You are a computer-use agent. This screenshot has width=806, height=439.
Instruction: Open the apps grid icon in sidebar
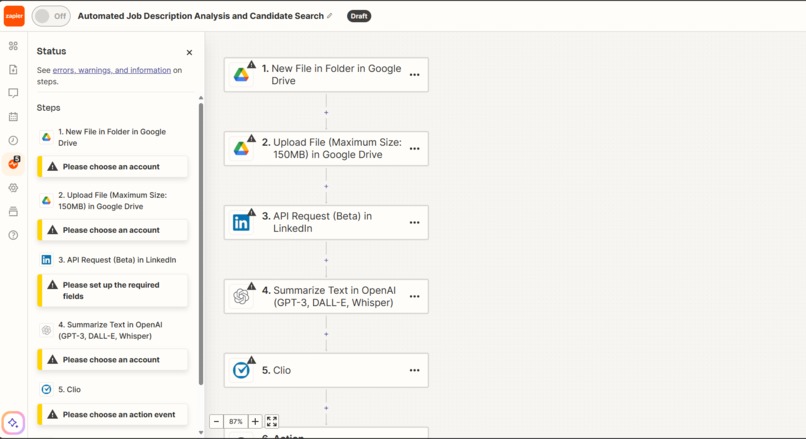[13, 46]
